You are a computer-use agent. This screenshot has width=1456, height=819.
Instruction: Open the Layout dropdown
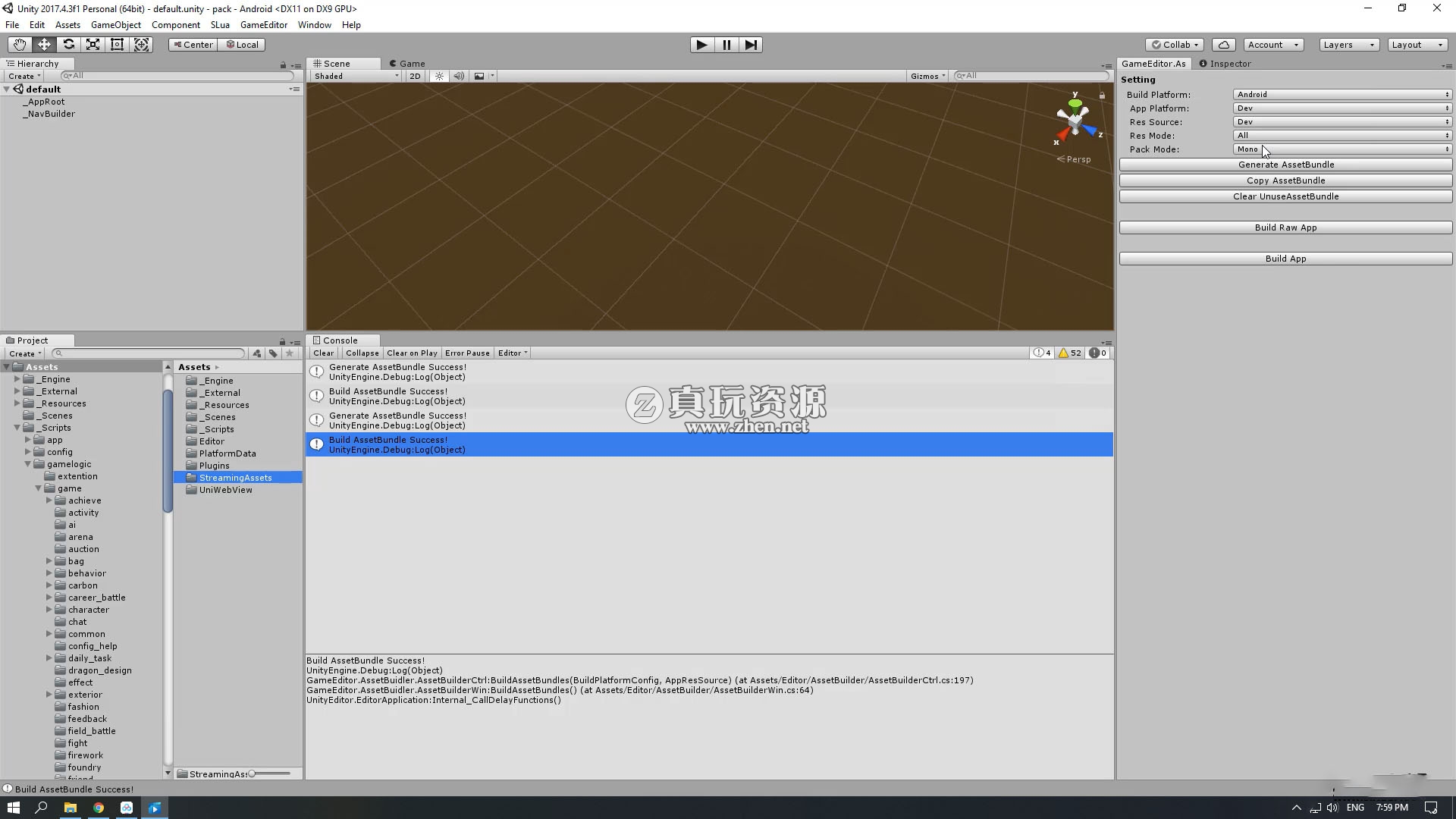[1417, 45]
